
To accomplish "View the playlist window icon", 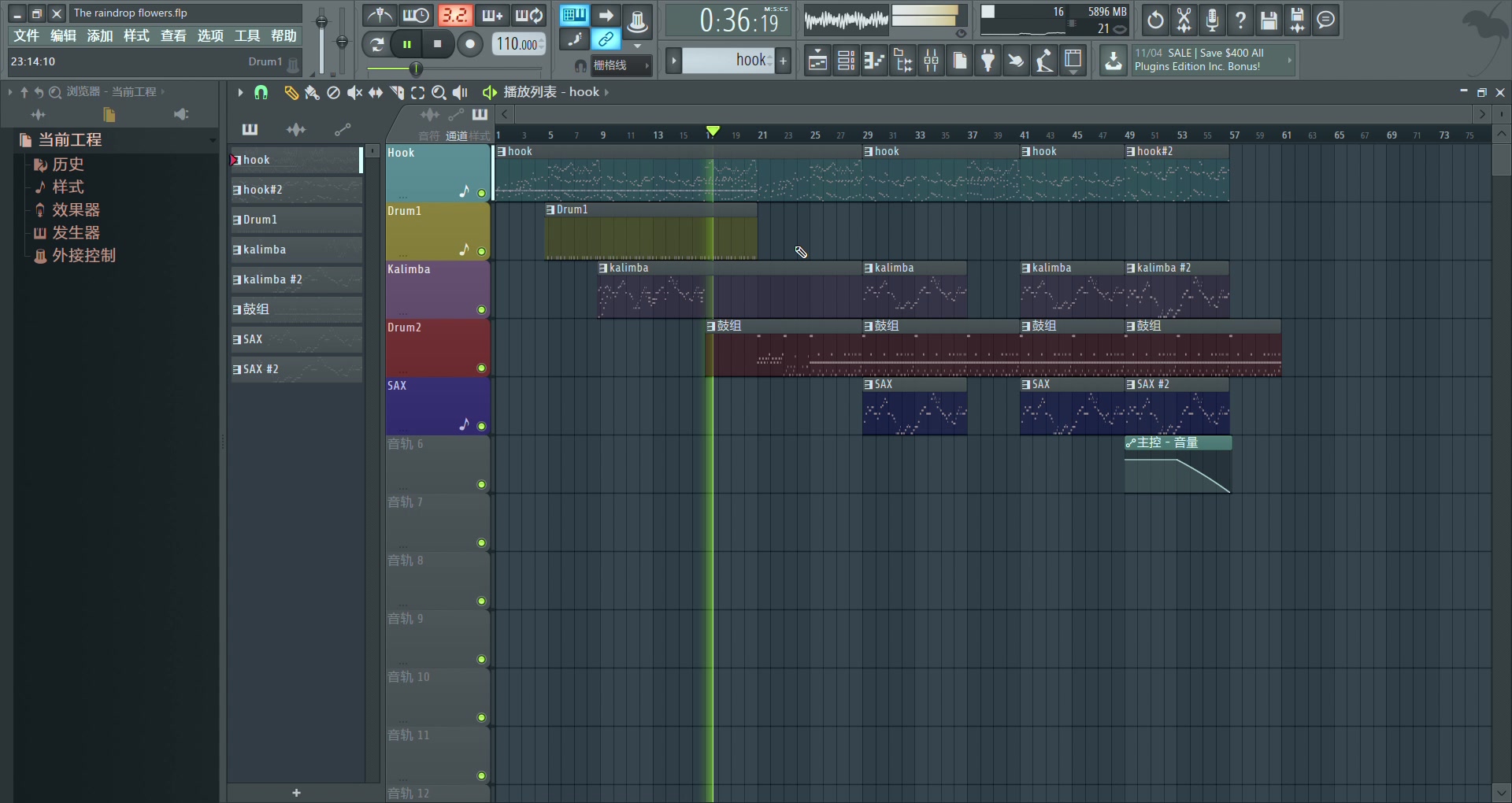I will tap(817, 60).
